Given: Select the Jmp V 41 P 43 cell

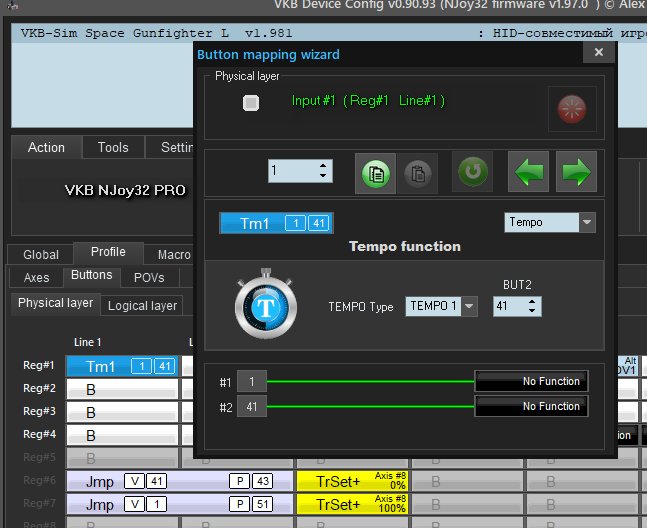Looking at the screenshot, I should (x=179, y=481).
